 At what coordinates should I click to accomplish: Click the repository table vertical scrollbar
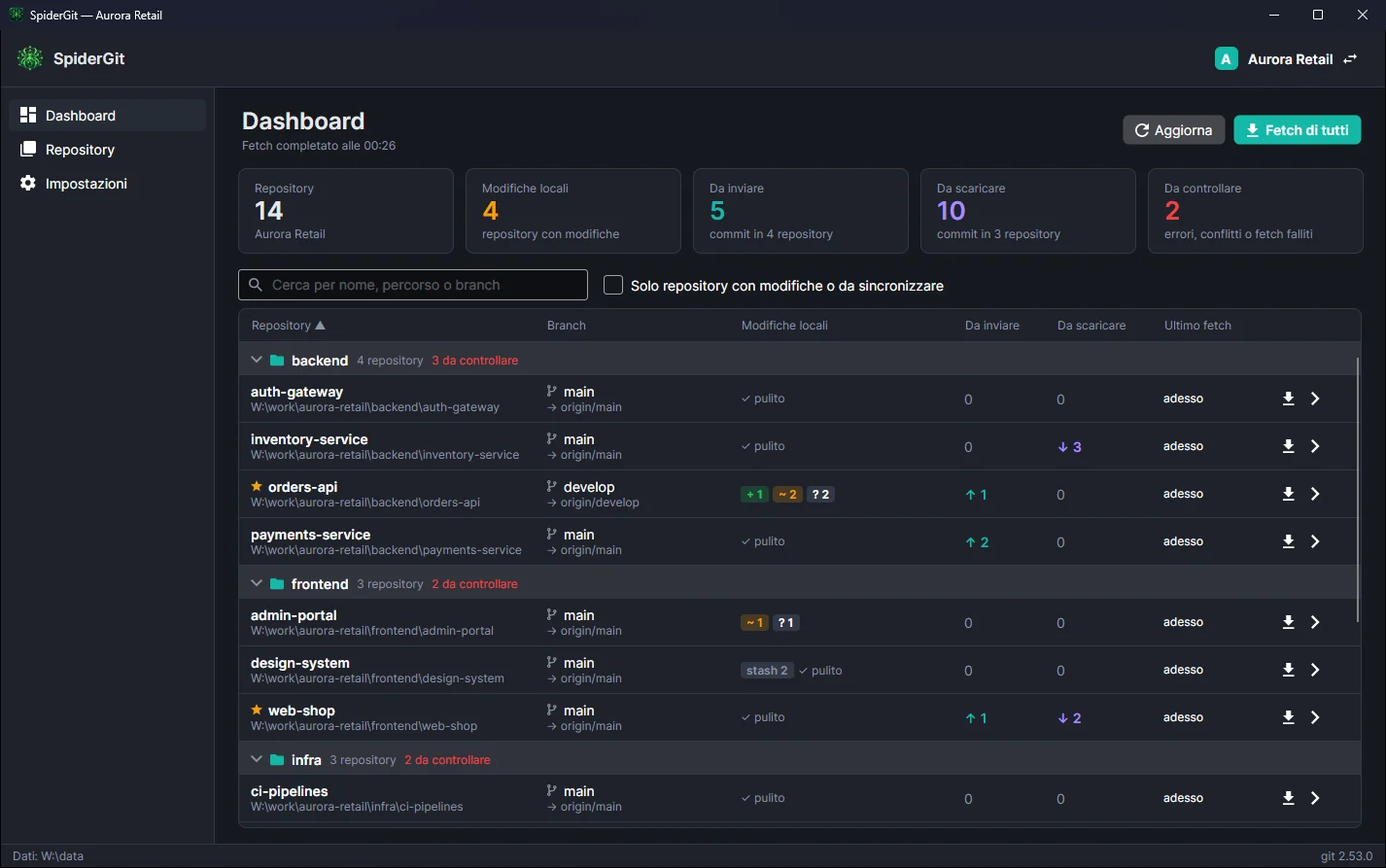point(1358,490)
